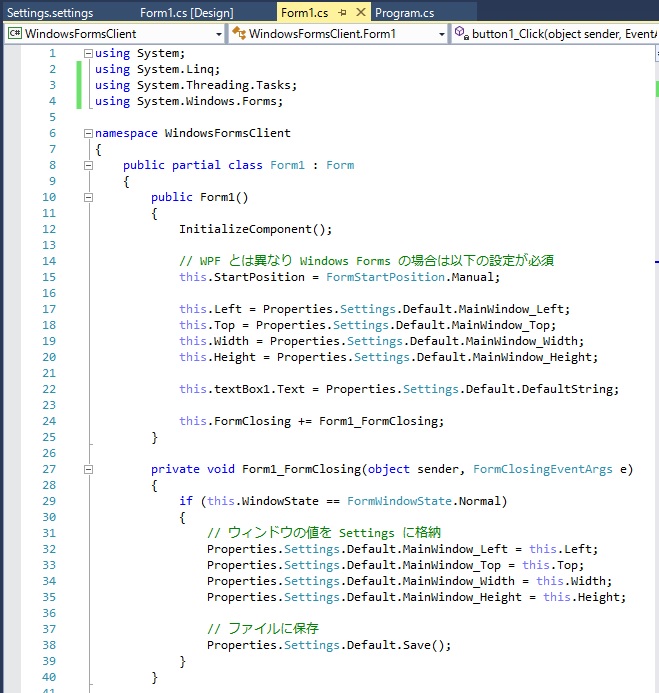The image size is (659, 693).
Task: Click FormClosingEventArgs parameter type
Action: (x=543, y=469)
